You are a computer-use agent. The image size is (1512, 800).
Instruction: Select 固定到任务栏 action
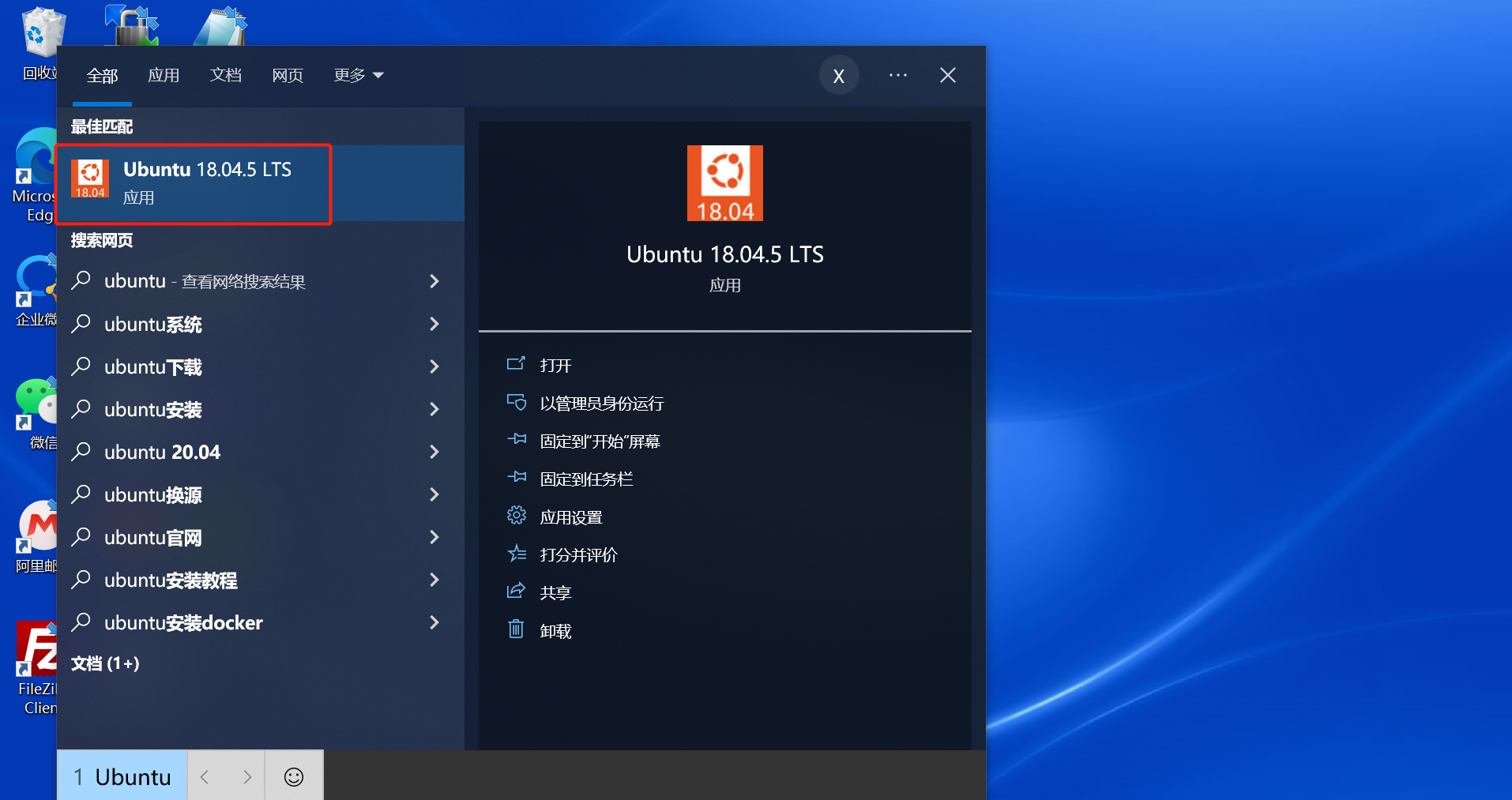[586, 479]
